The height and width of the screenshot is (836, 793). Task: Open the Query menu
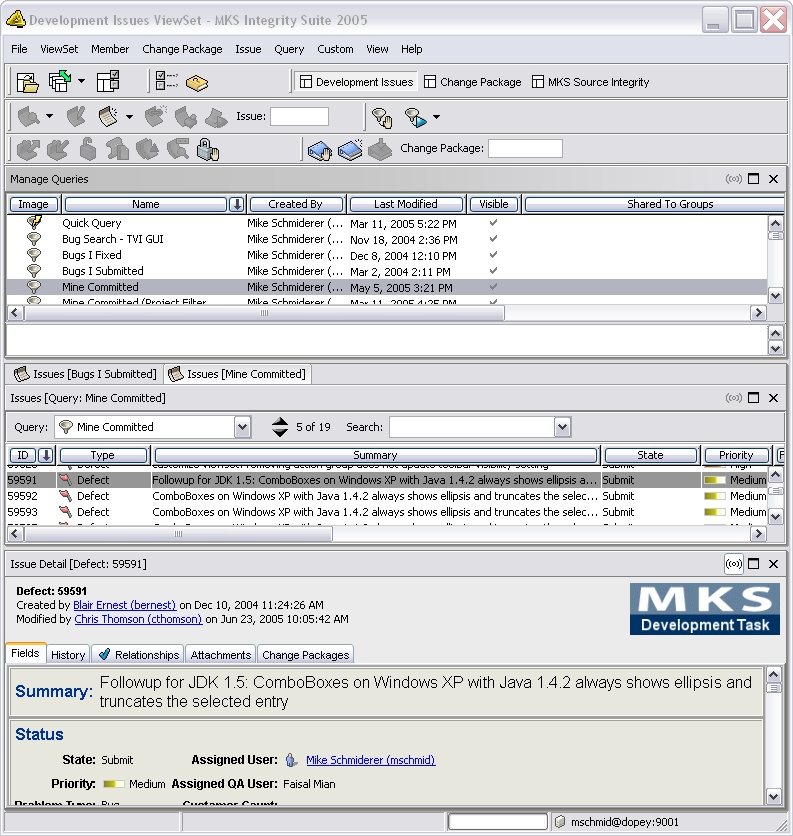coord(289,49)
